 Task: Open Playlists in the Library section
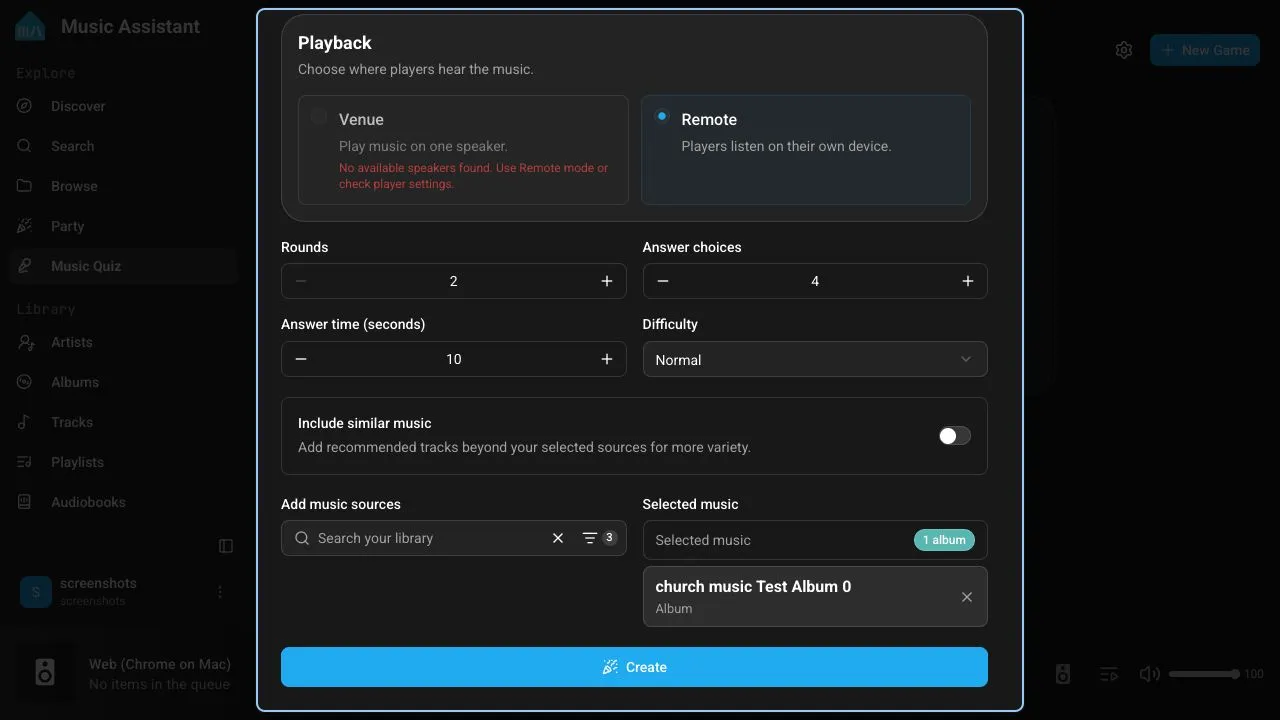pyautogui.click(x=124, y=462)
